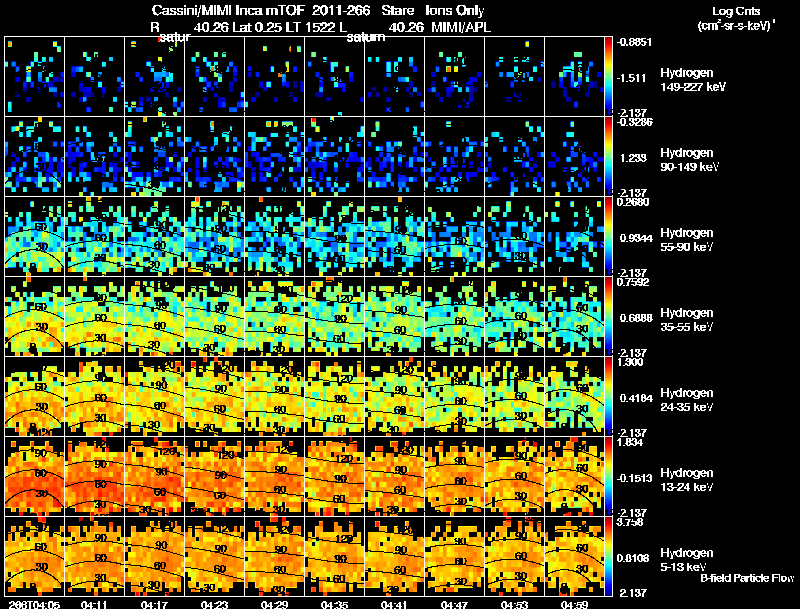Image resolution: width=800 pixels, height=609 pixels.
Task: Click the color bar beside Hydrogen 35-55 keV
Action: [x=608, y=317]
